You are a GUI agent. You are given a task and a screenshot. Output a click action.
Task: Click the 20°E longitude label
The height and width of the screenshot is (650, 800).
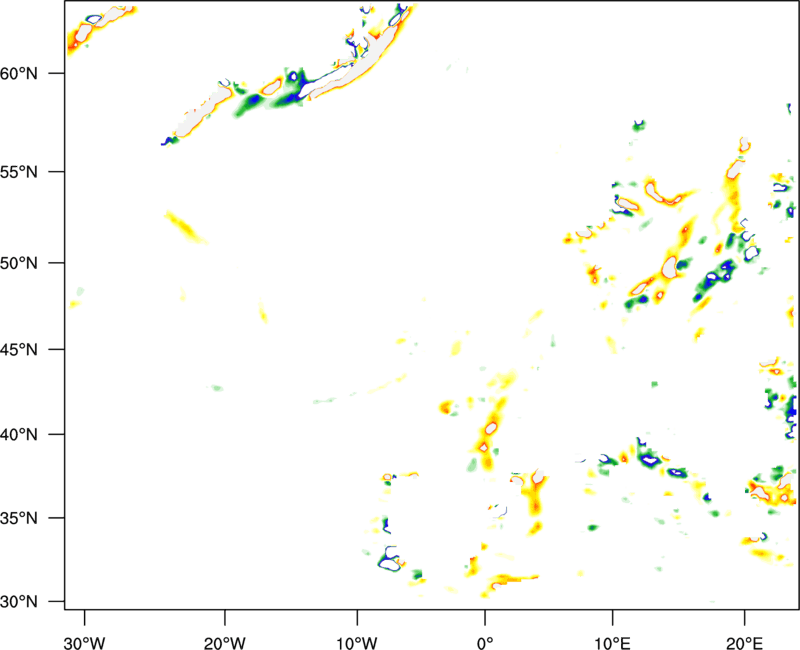pyautogui.click(x=744, y=643)
